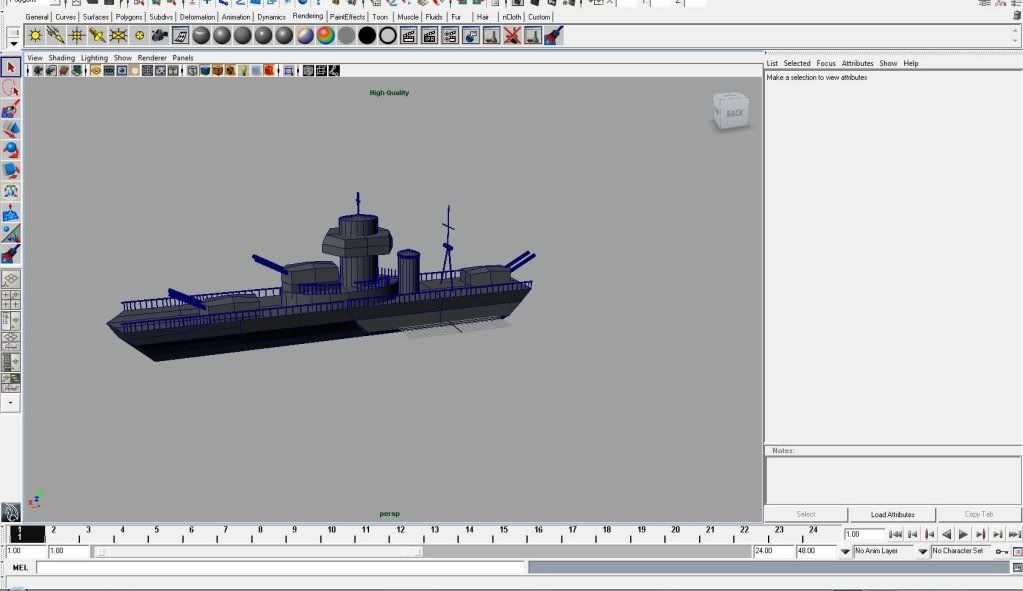Select the Show Manipulator tool
Image resolution: width=1023 pixels, height=591 pixels.
(x=10, y=234)
